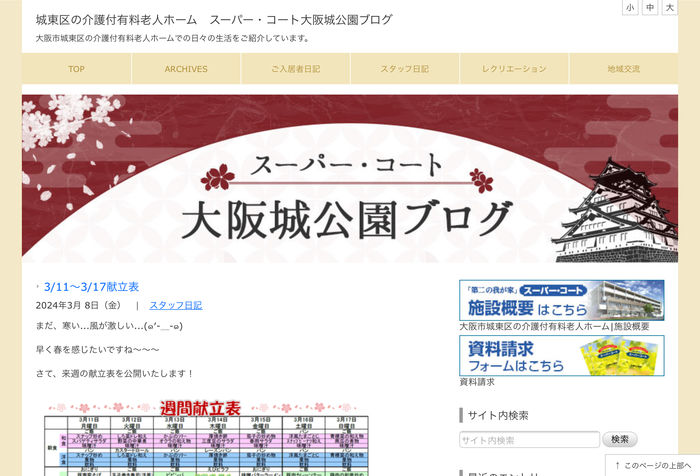Click the 資料請求フォームはこちら banner
The image size is (700, 476).
coord(561,355)
